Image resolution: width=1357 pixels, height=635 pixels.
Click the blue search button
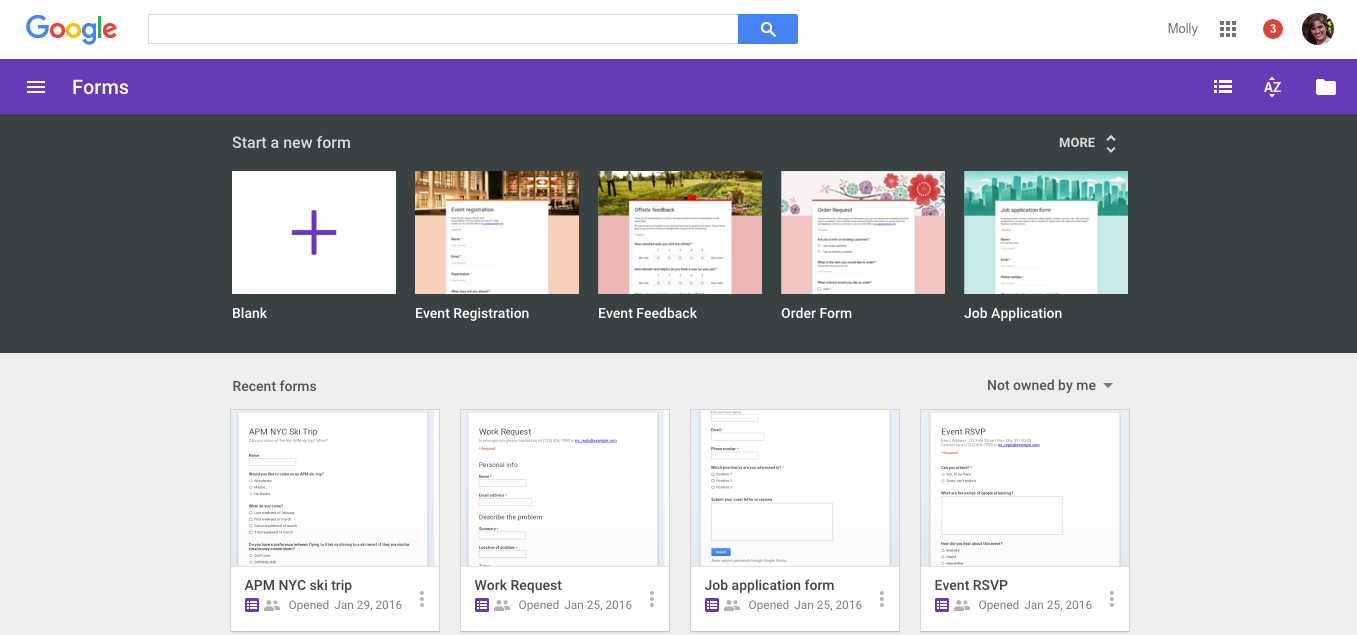click(767, 29)
